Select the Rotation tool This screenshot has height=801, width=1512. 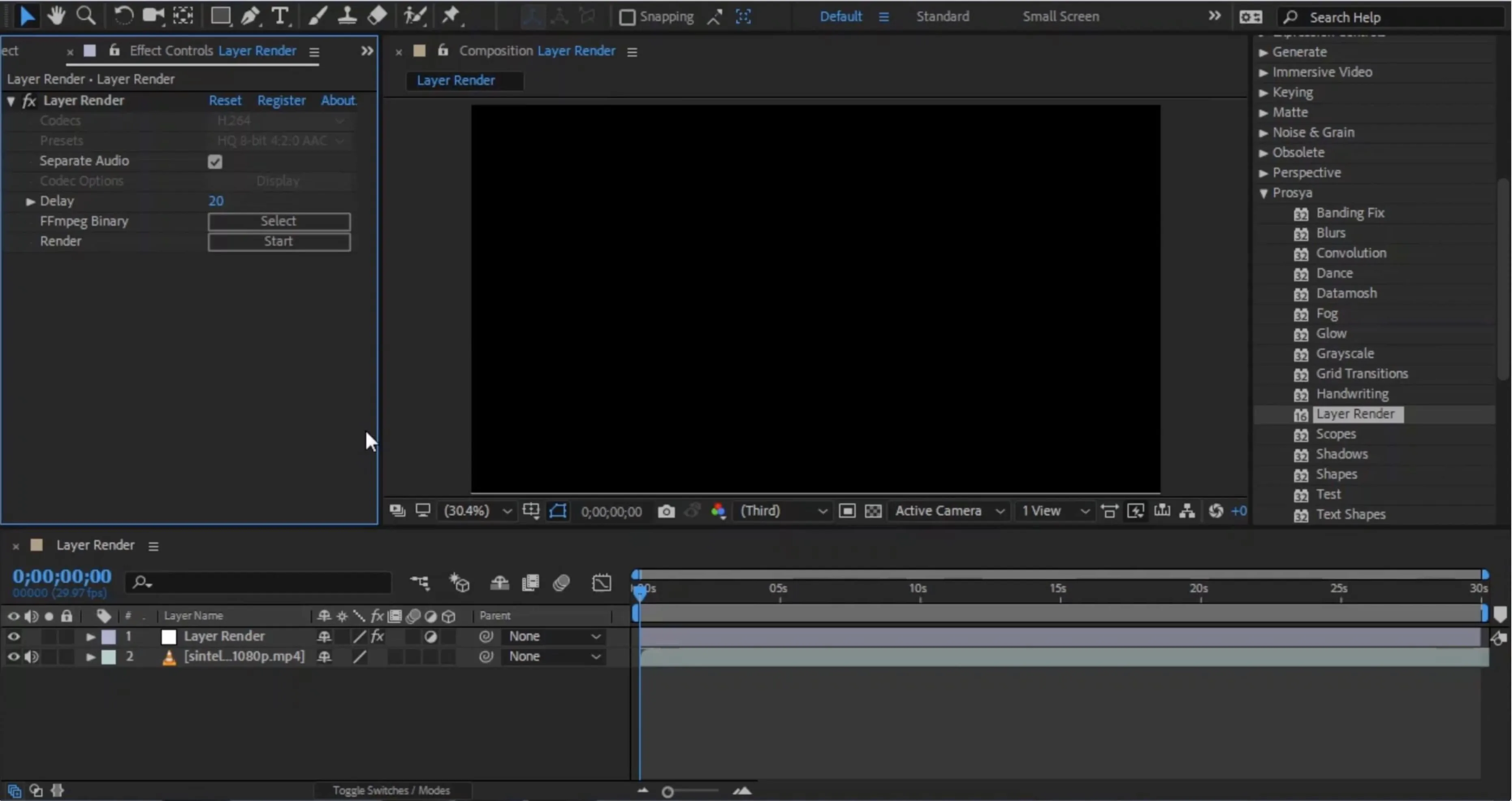point(123,16)
